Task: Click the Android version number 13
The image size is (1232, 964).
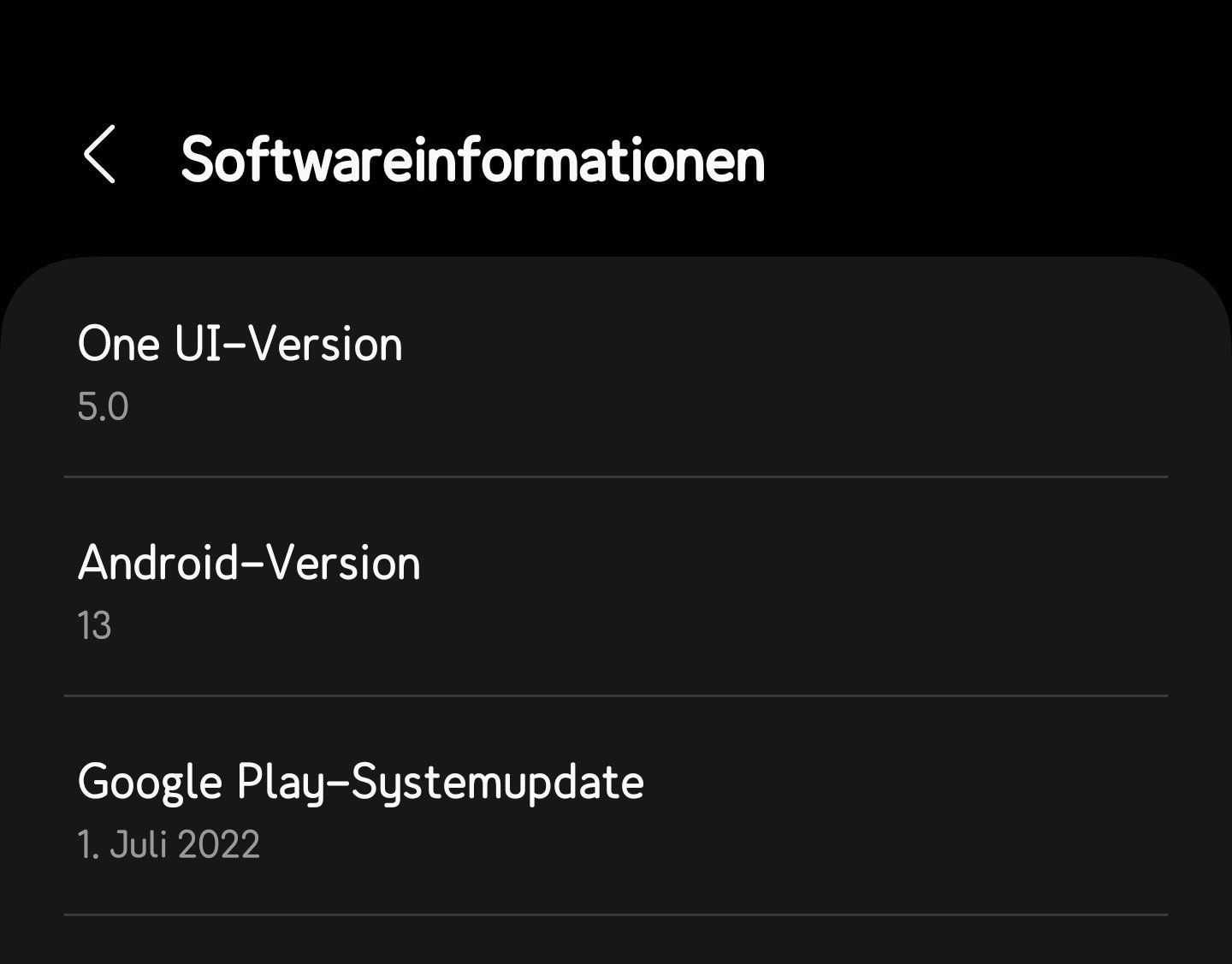Action: 94,626
